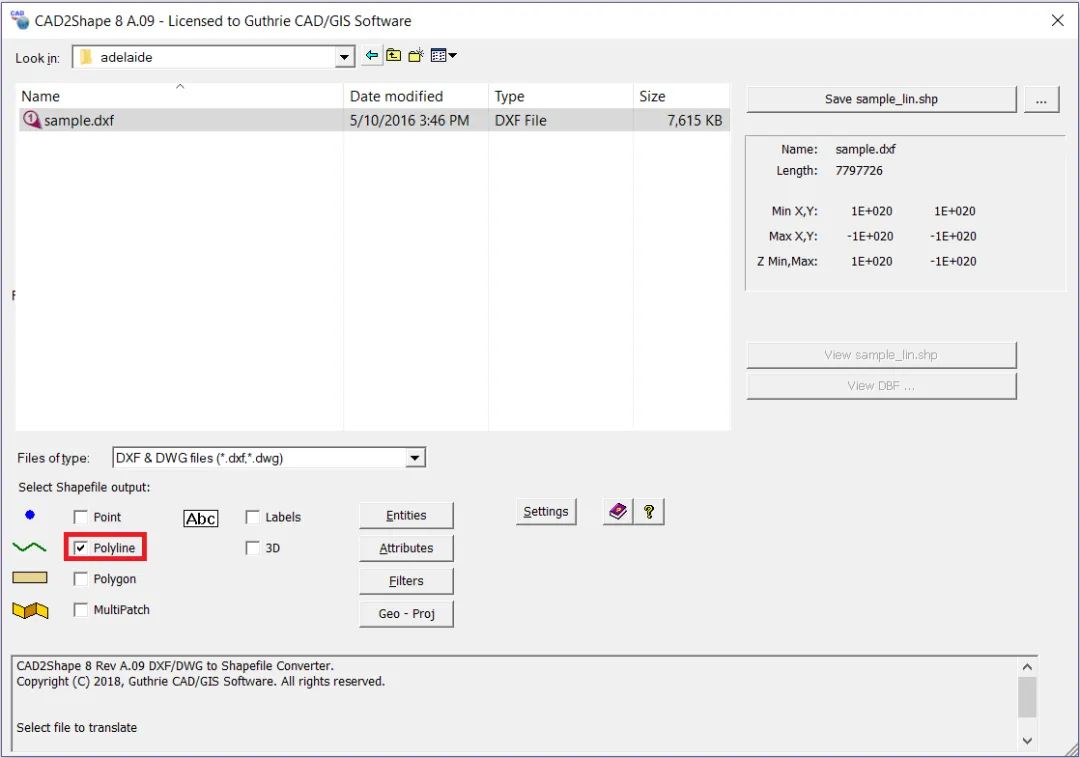The image size is (1080, 758).
Task: Uncheck the Polyline output checkbox
Action: 81,548
